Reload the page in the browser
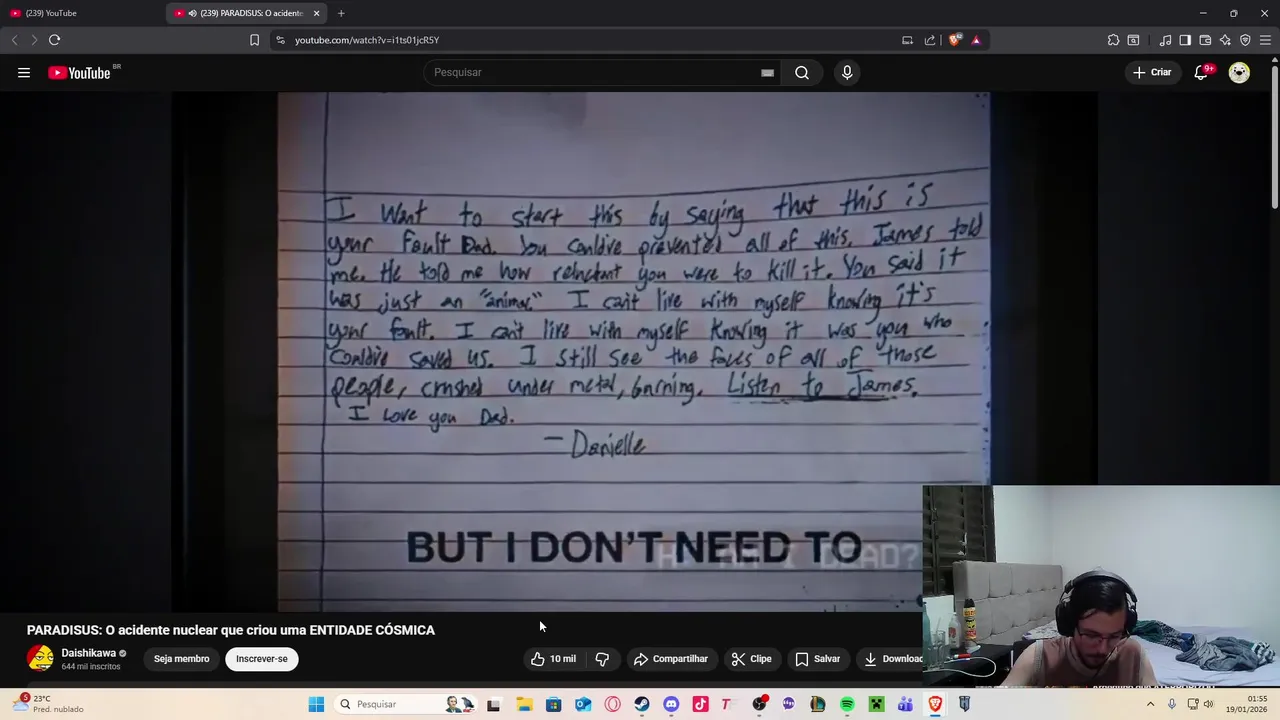 click(54, 40)
